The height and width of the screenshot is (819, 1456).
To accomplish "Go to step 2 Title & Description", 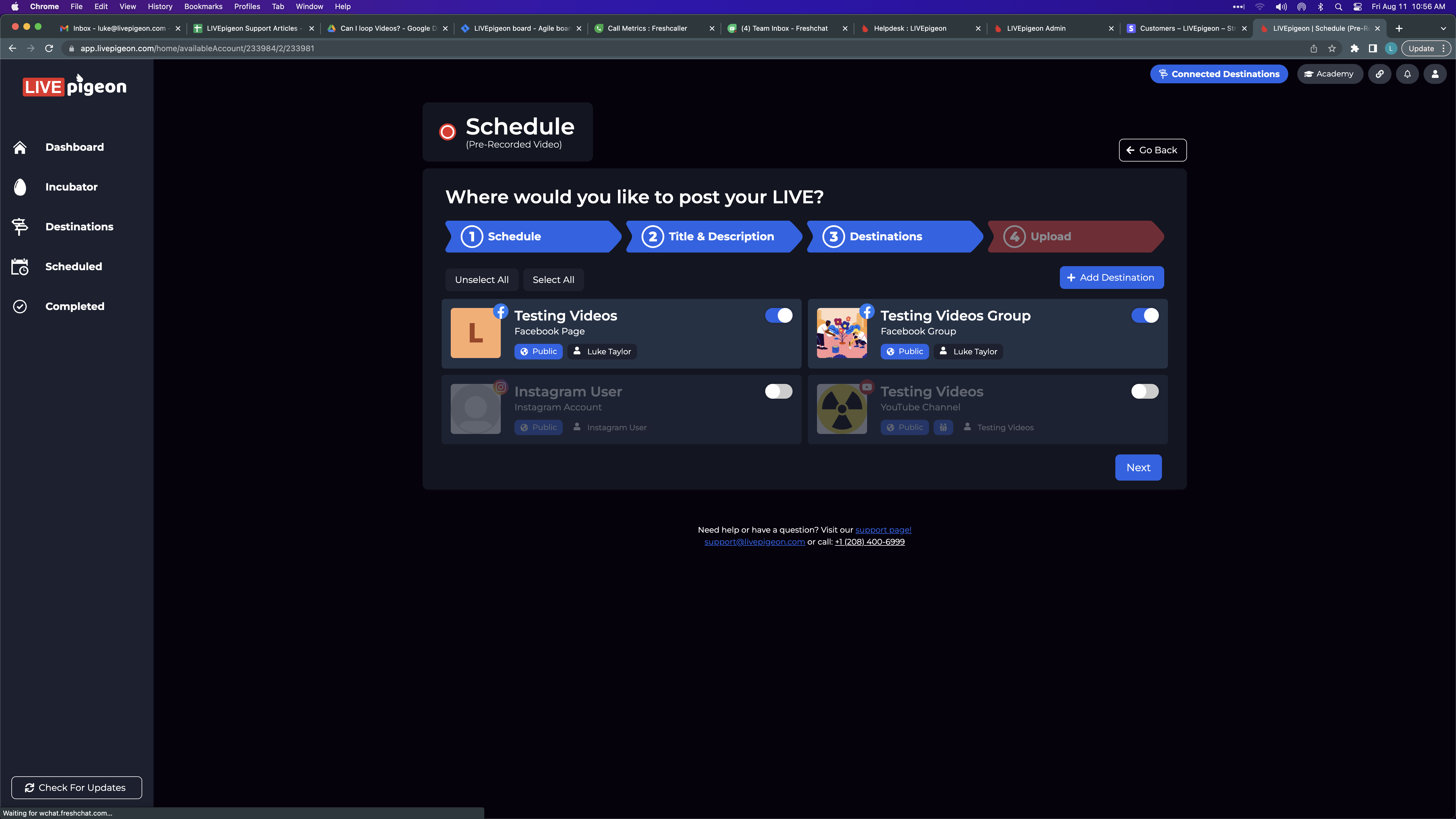I will [x=713, y=236].
